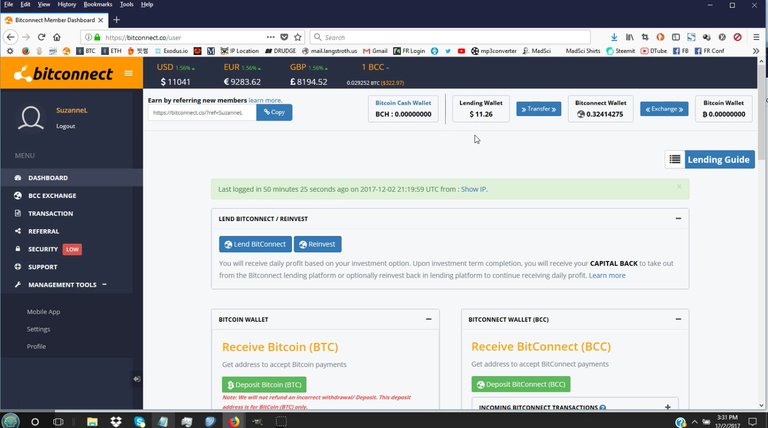
Task: Click the Show IP link
Action: pyautogui.click(x=473, y=189)
